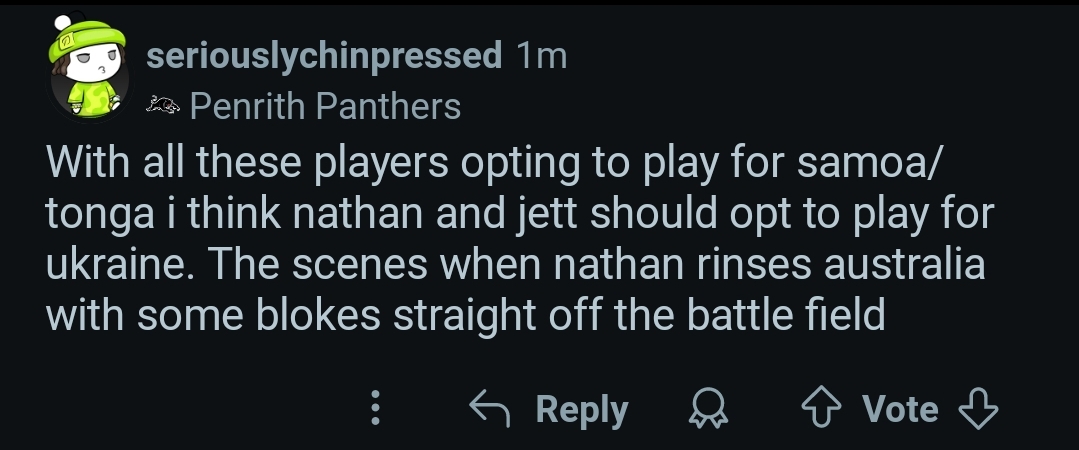
Task: Click the Vote count label
Action: [900, 409]
